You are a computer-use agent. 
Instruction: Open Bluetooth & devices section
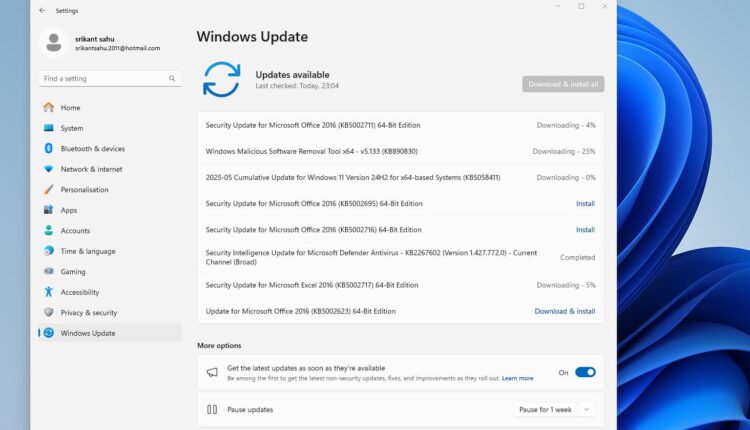click(x=110, y=149)
